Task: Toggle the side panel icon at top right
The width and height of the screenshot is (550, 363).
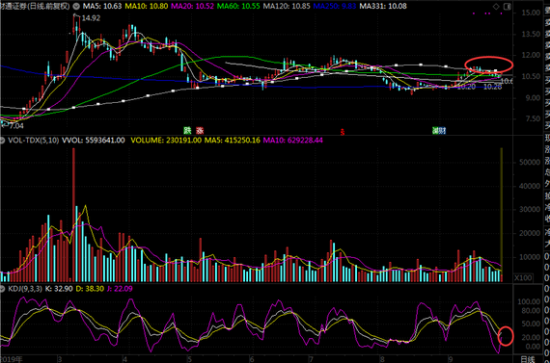Action: click(506, 6)
